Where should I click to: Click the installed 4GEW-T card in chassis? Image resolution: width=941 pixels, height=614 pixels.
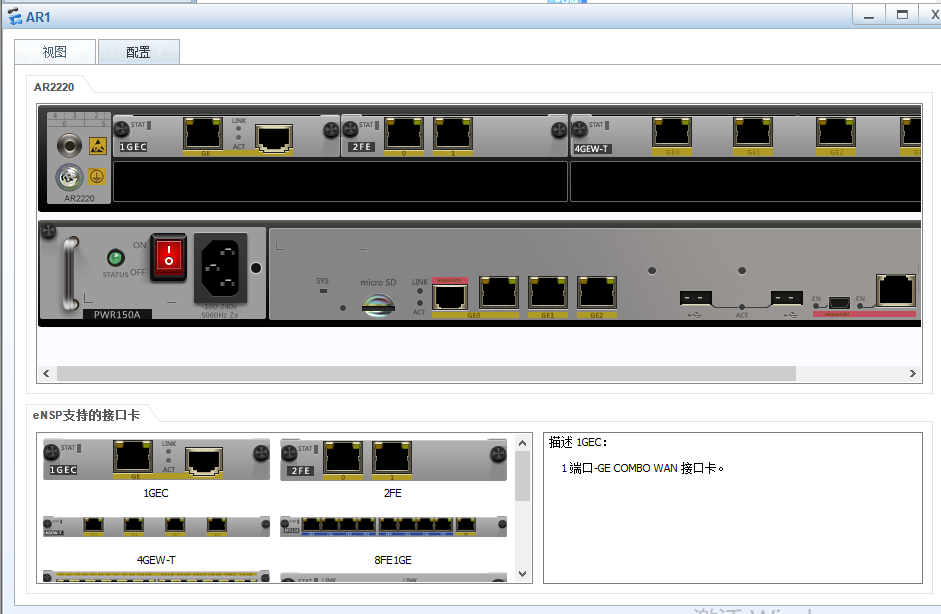pyautogui.click(x=745, y=136)
